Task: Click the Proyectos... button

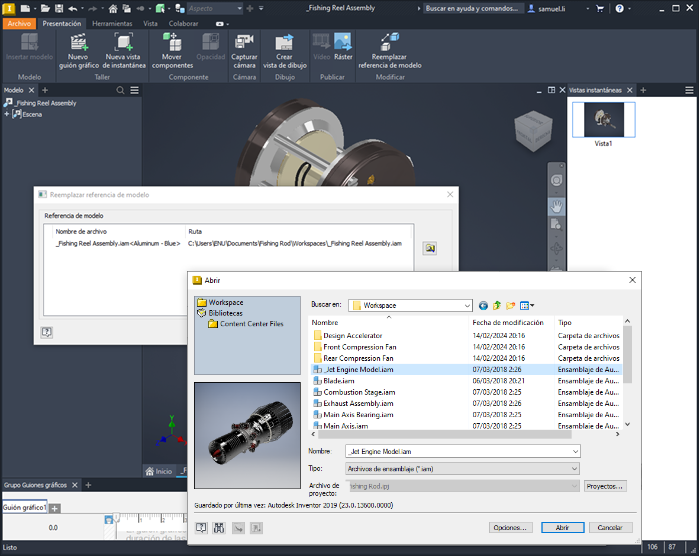Action: pyautogui.click(x=605, y=486)
